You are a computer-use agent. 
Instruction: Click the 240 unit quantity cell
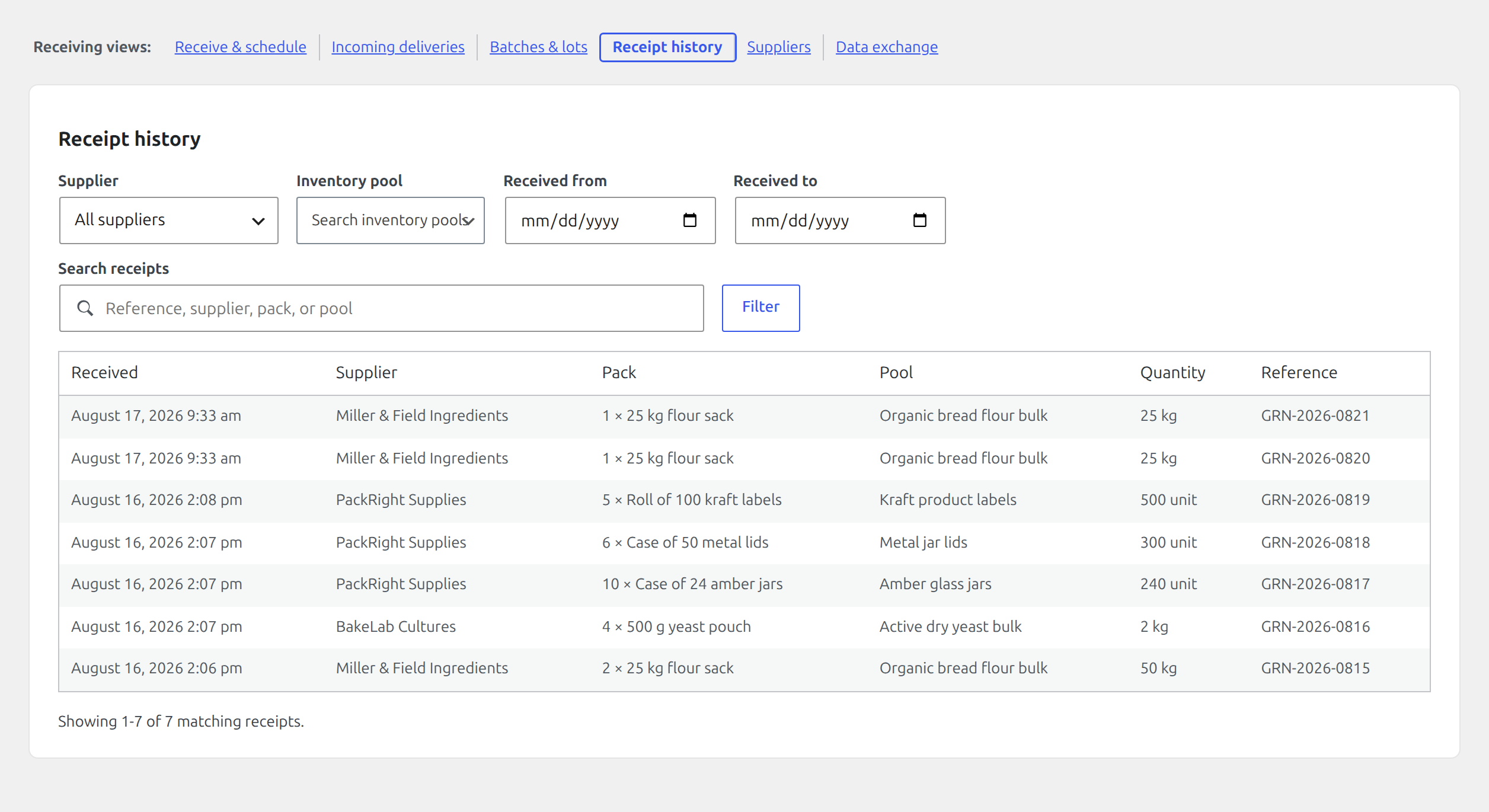pyautogui.click(x=1168, y=584)
